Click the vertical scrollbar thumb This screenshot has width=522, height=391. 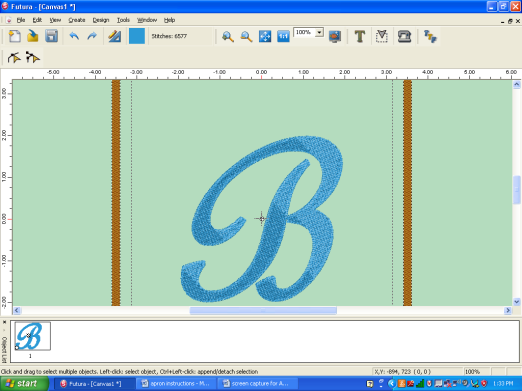pyautogui.click(x=516, y=189)
